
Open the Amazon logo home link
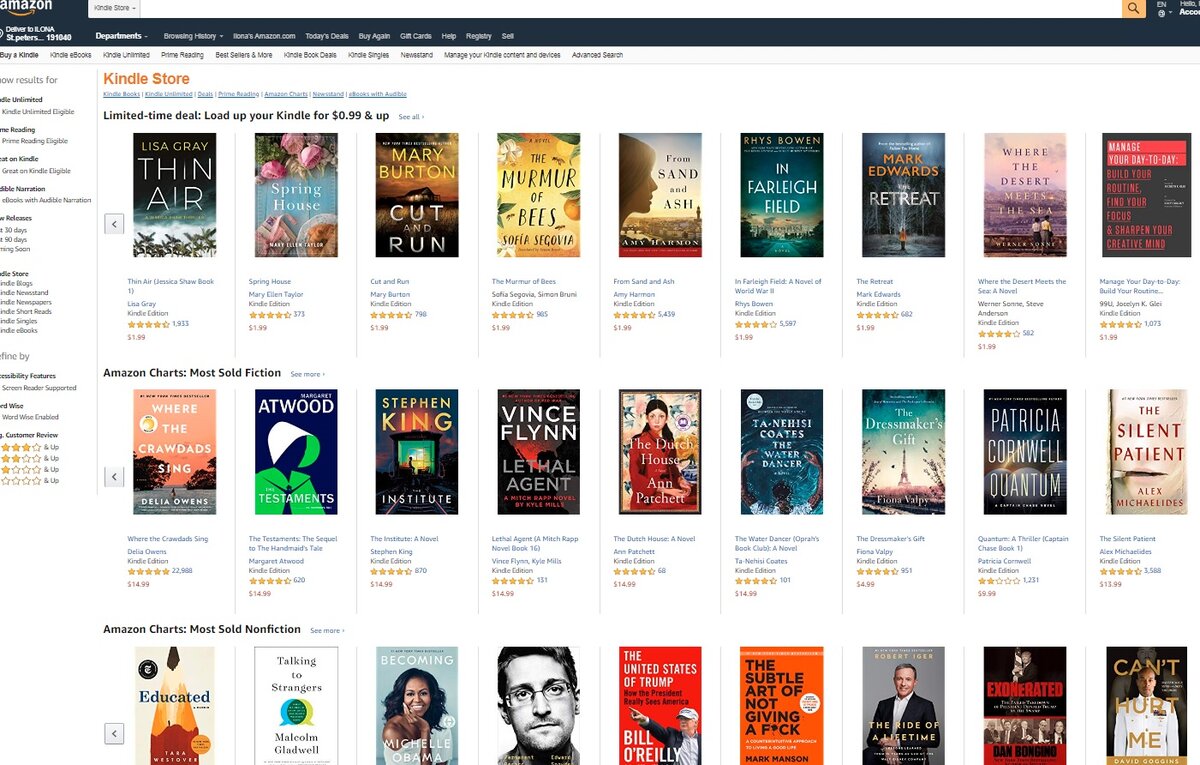click(25, 7)
